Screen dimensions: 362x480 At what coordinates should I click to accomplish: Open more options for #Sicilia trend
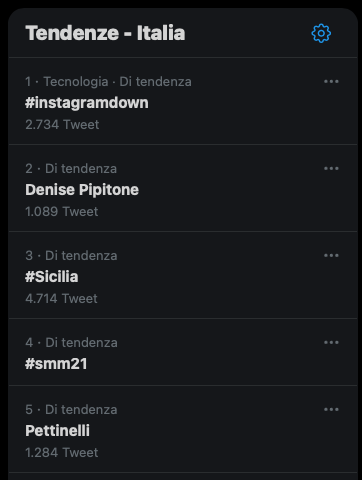pos(331,255)
